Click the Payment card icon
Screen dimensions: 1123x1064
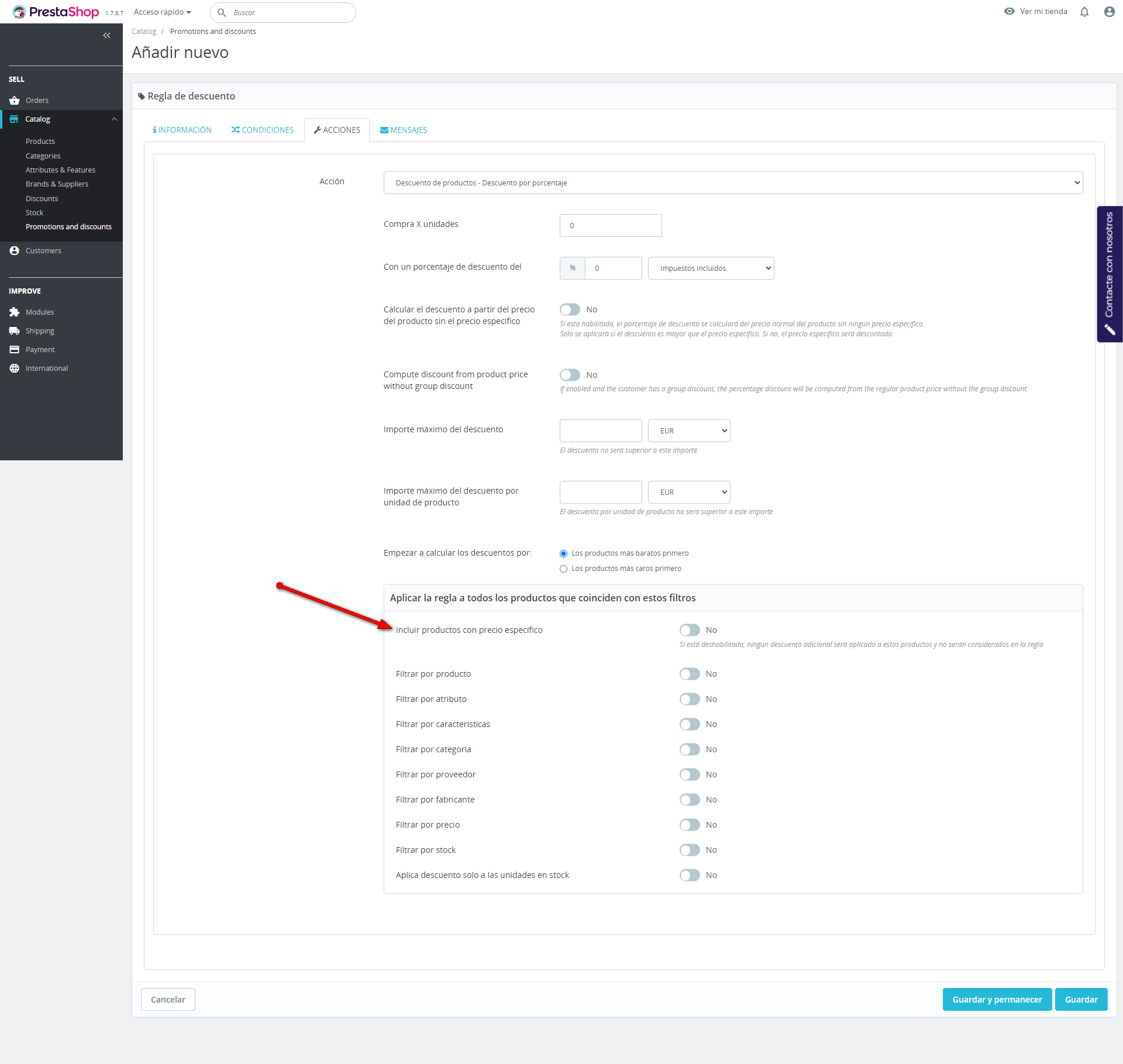(15, 350)
